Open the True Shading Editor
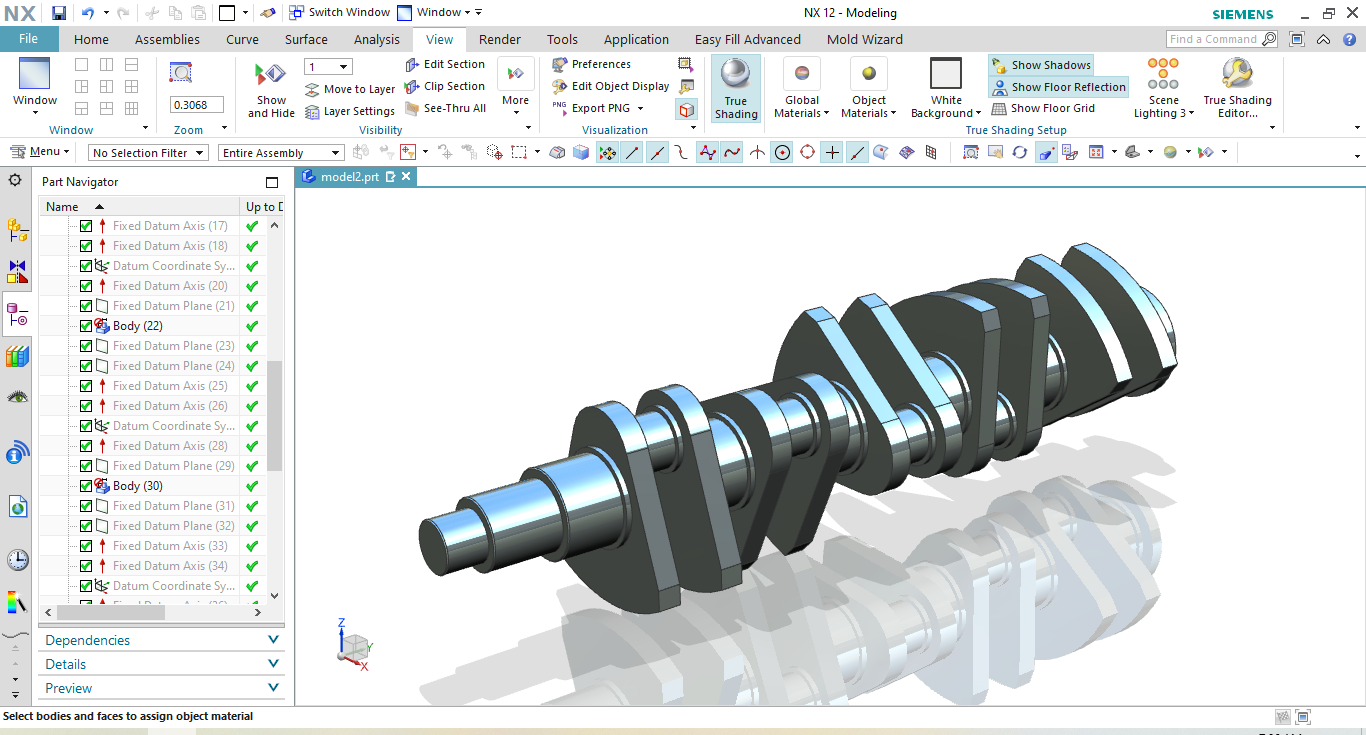 [x=1237, y=89]
